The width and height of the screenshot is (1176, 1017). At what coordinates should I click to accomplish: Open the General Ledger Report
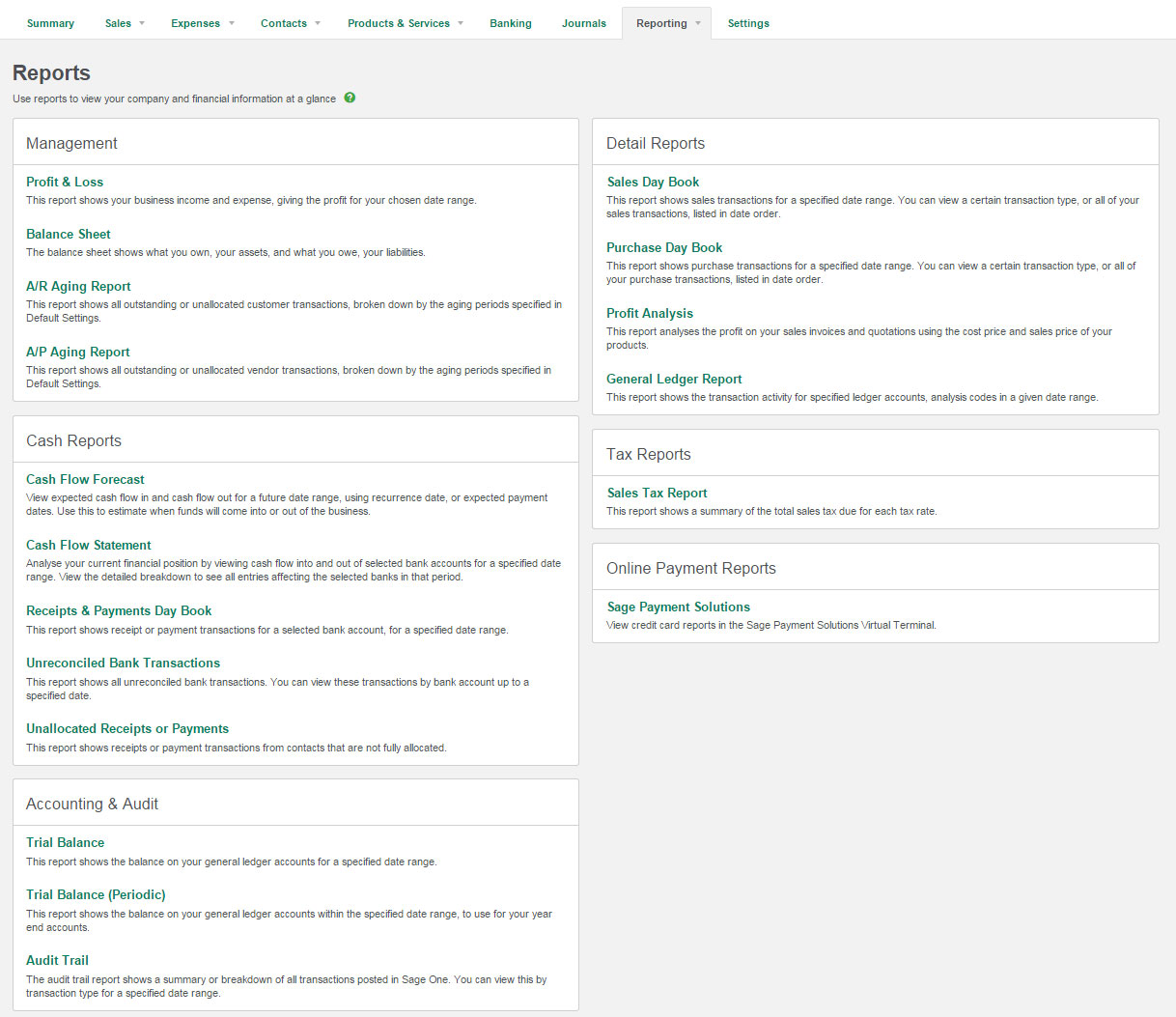point(673,379)
